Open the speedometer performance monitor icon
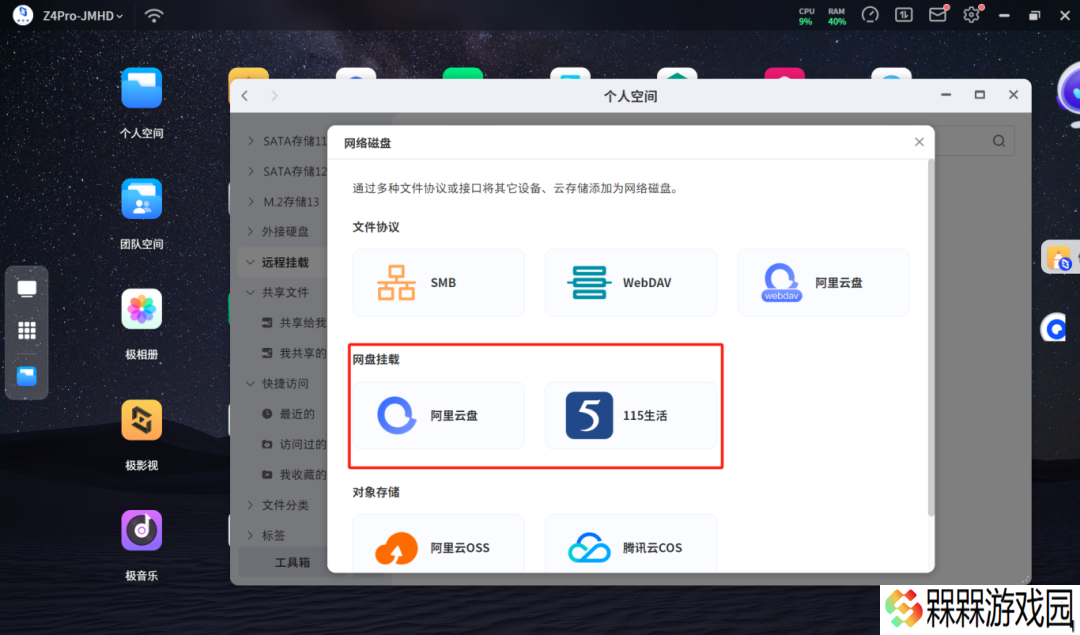Viewport: 1080px width, 635px height. point(870,15)
